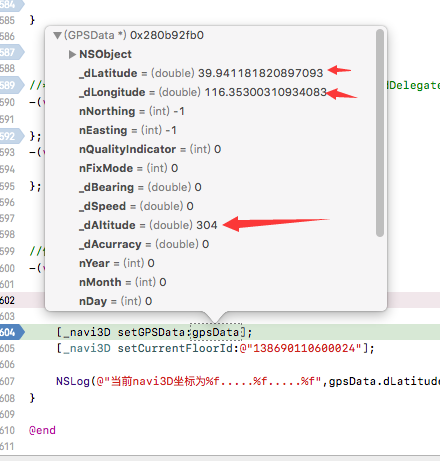Image resolution: width=440 pixels, height=461 pixels.
Task: Click the gpsData variable in code
Action: point(216,332)
